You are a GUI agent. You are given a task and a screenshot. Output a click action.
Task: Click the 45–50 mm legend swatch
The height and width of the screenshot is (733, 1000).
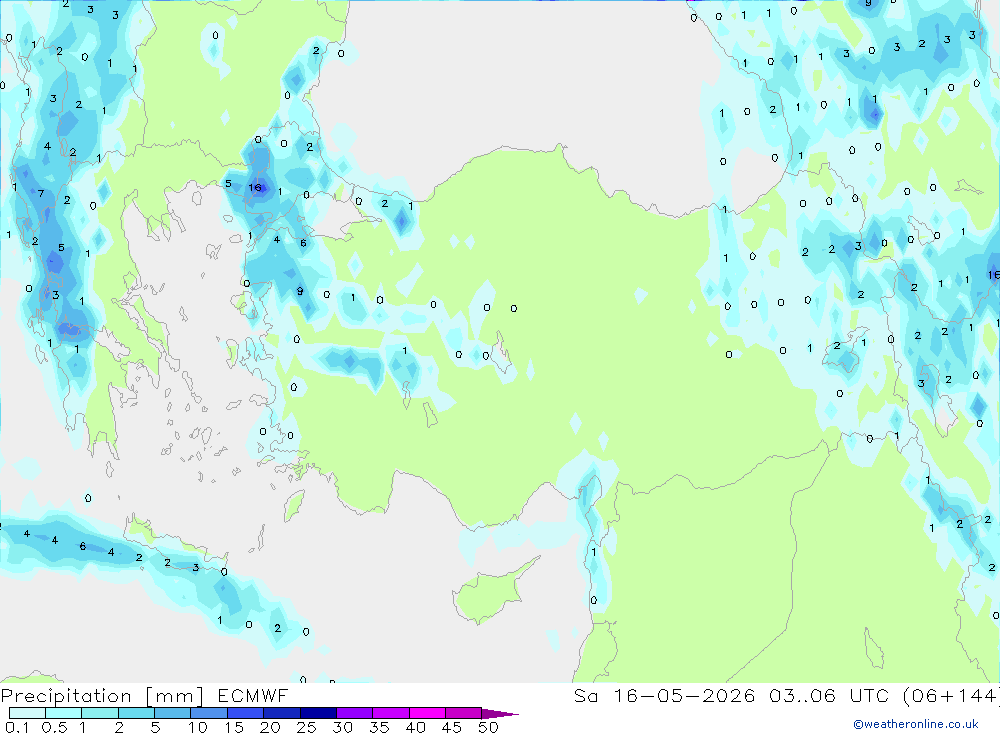(463, 713)
